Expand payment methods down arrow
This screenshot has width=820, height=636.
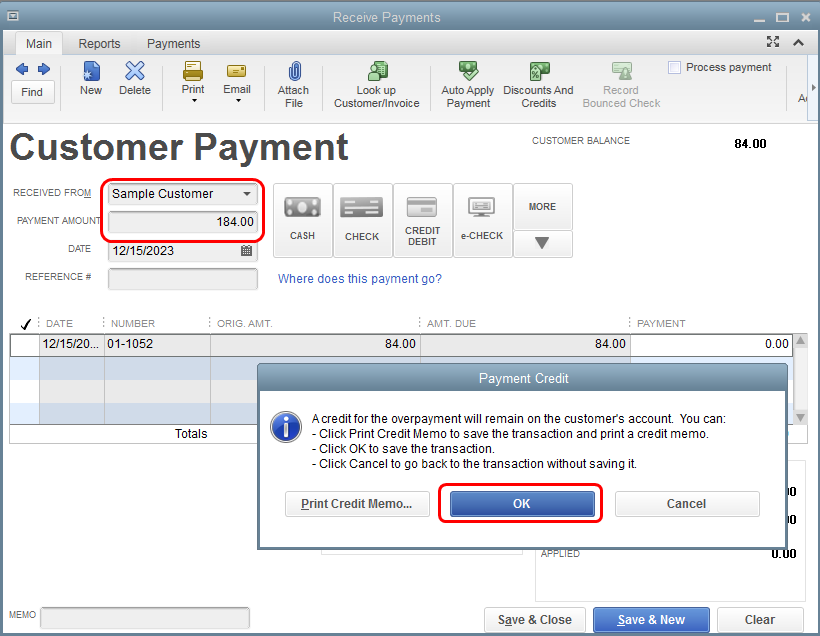tap(543, 244)
